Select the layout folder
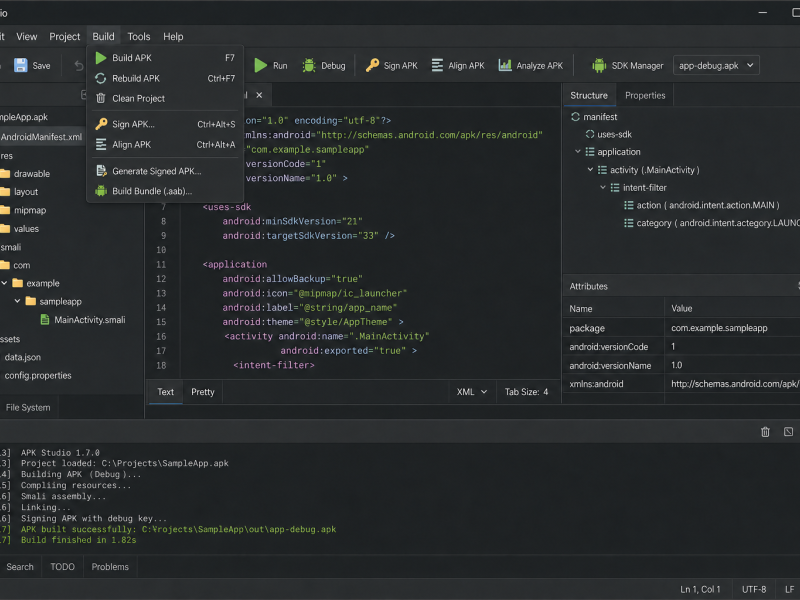Screen dimensions: 800x600 tap(26, 192)
